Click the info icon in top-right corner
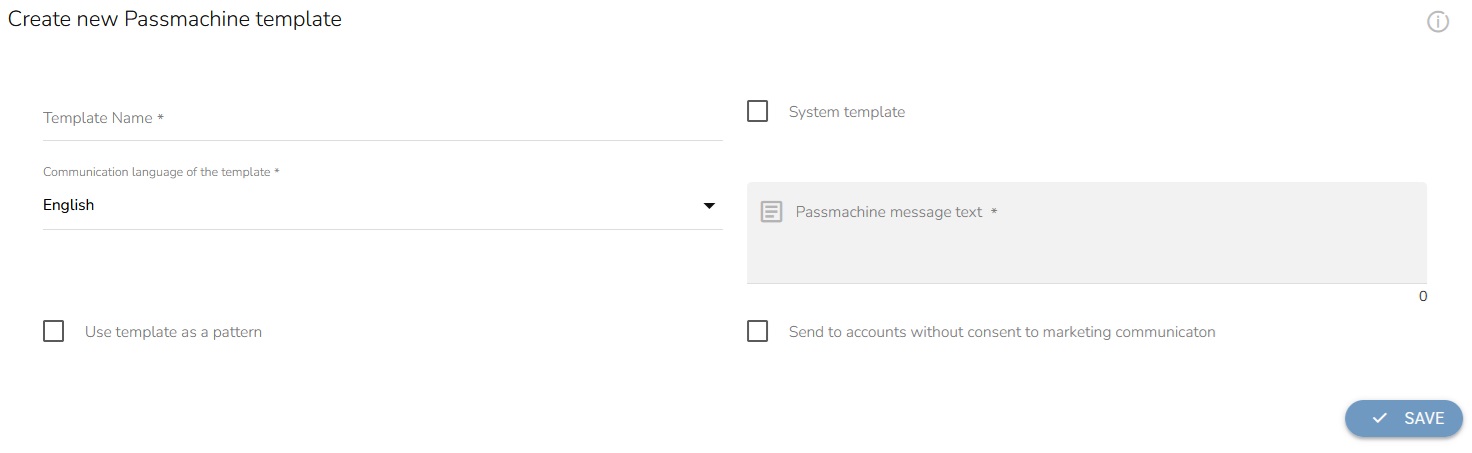 pyautogui.click(x=1437, y=22)
